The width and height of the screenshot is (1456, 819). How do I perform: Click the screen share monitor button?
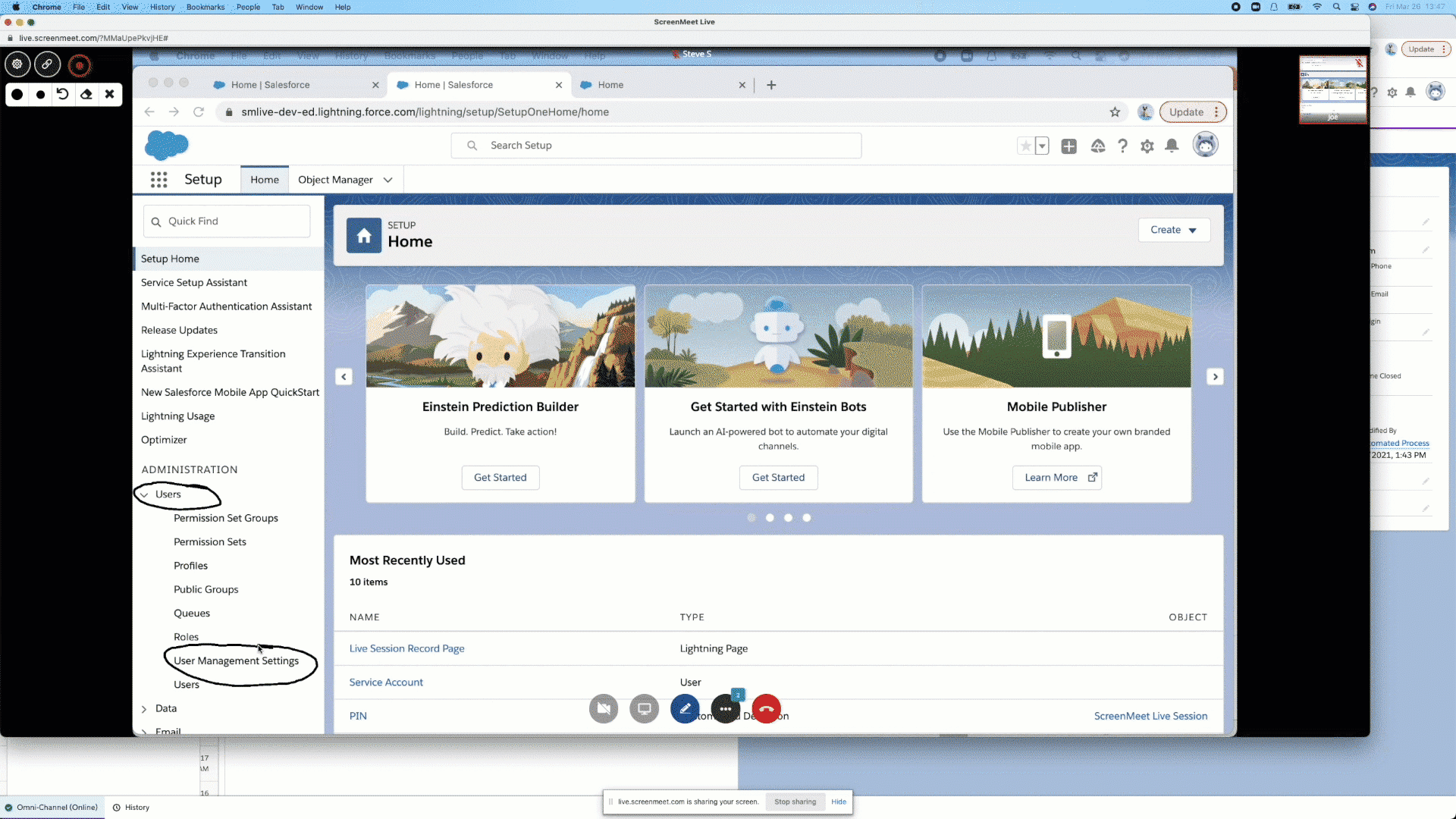coord(645,709)
